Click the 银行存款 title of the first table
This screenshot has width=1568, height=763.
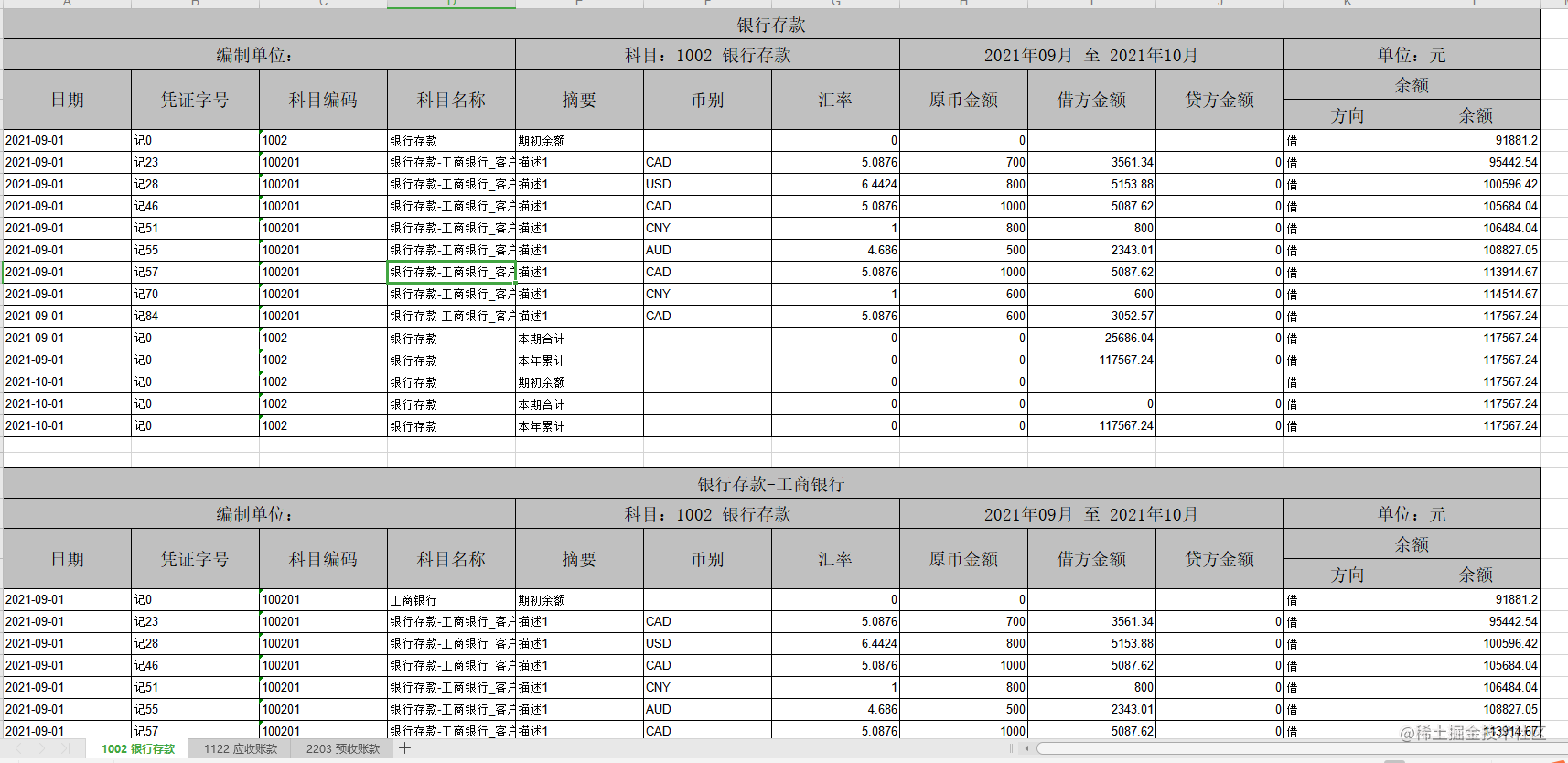771,25
